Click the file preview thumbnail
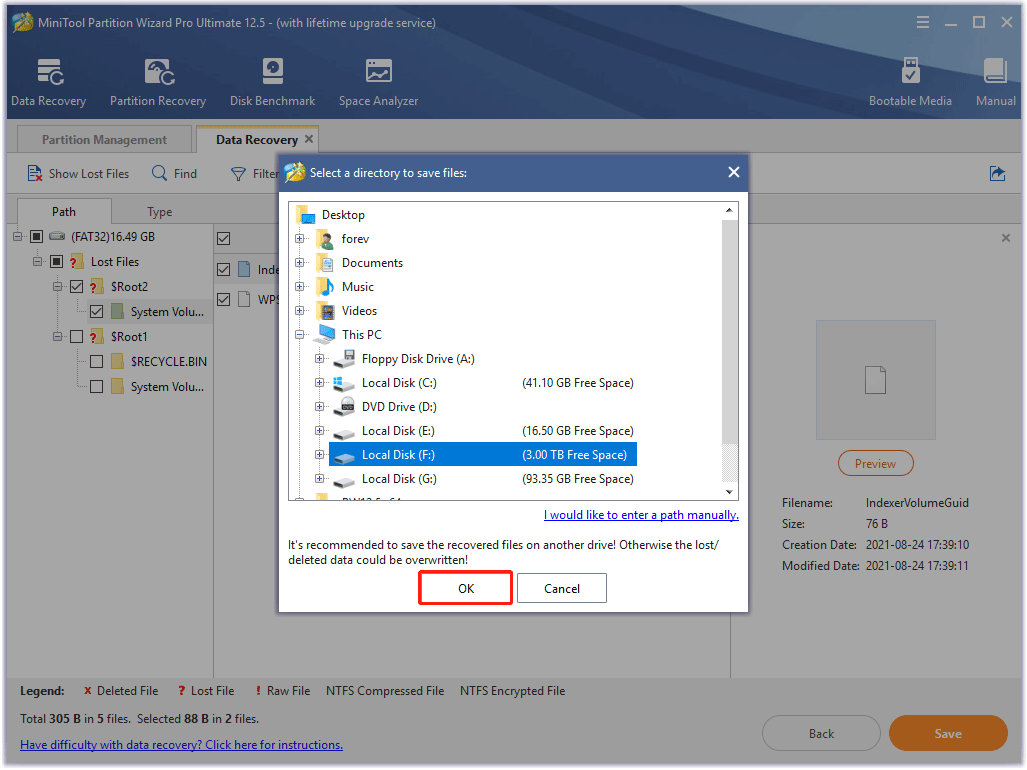The height and width of the screenshot is (770, 1027). [875, 380]
